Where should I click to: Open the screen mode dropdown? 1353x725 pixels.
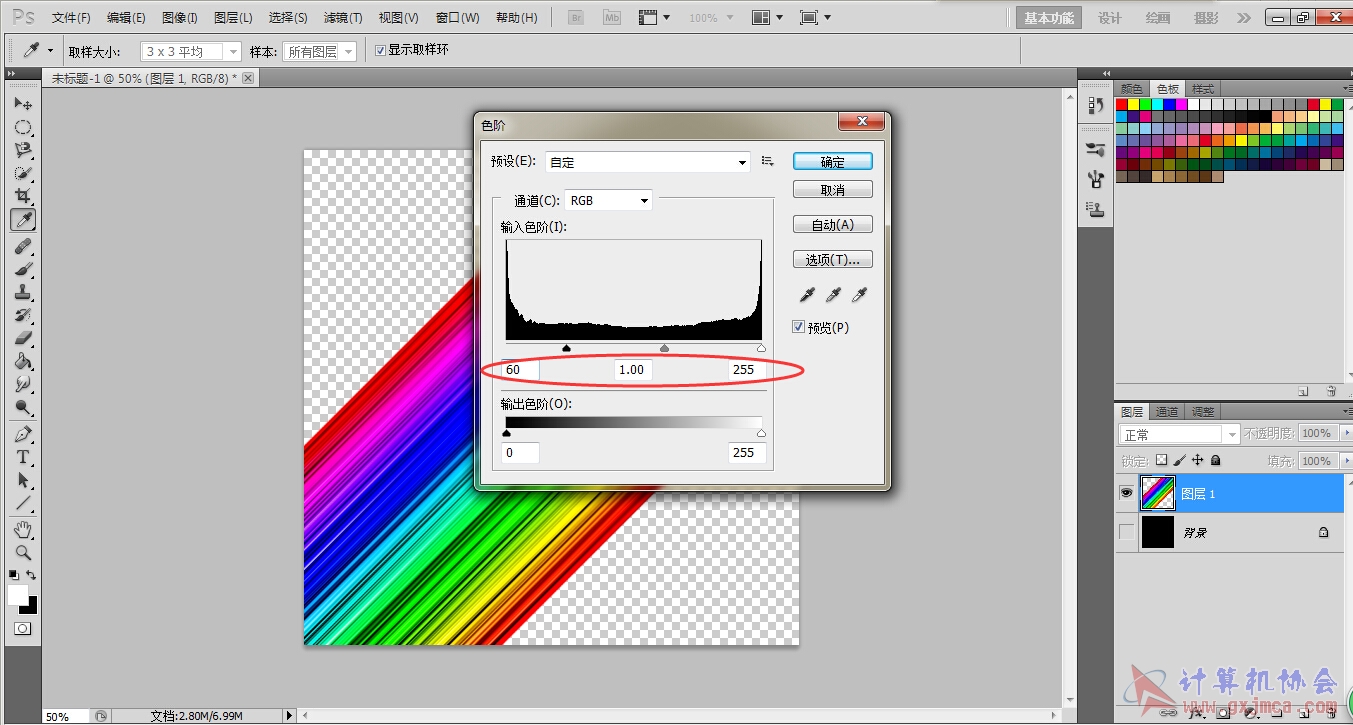(x=817, y=18)
